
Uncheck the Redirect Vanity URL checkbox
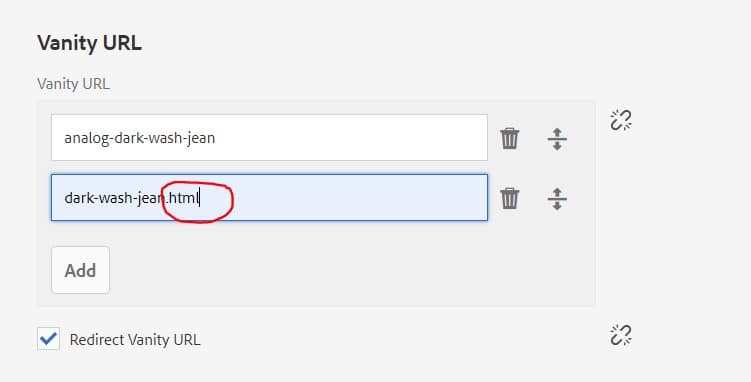point(48,339)
